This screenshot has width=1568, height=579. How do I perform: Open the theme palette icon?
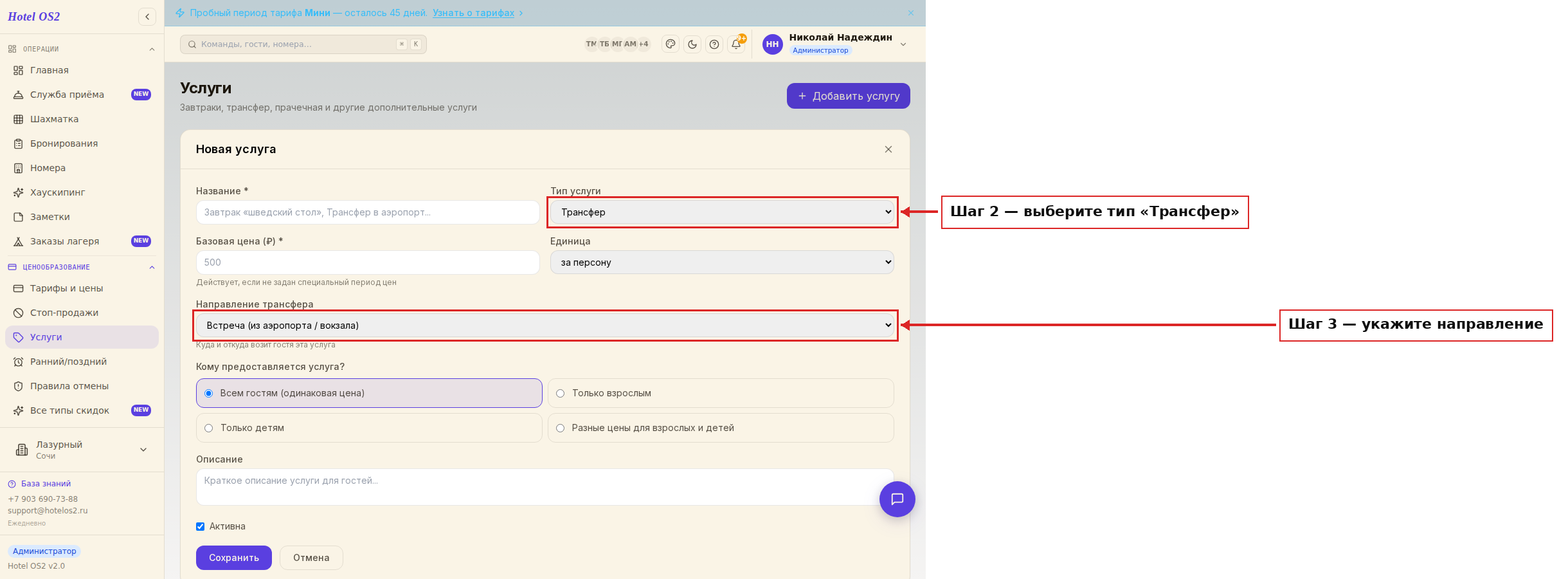(671, 44)
